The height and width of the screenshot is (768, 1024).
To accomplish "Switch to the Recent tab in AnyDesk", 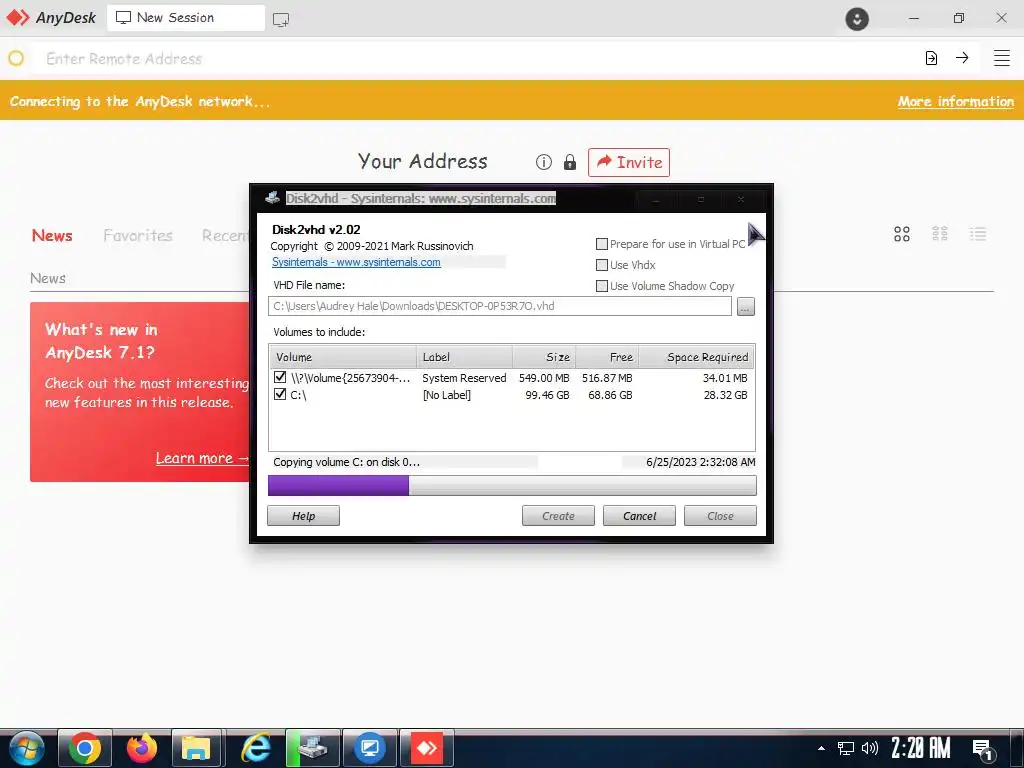I will pyautogui.click(x=225, y=236).
